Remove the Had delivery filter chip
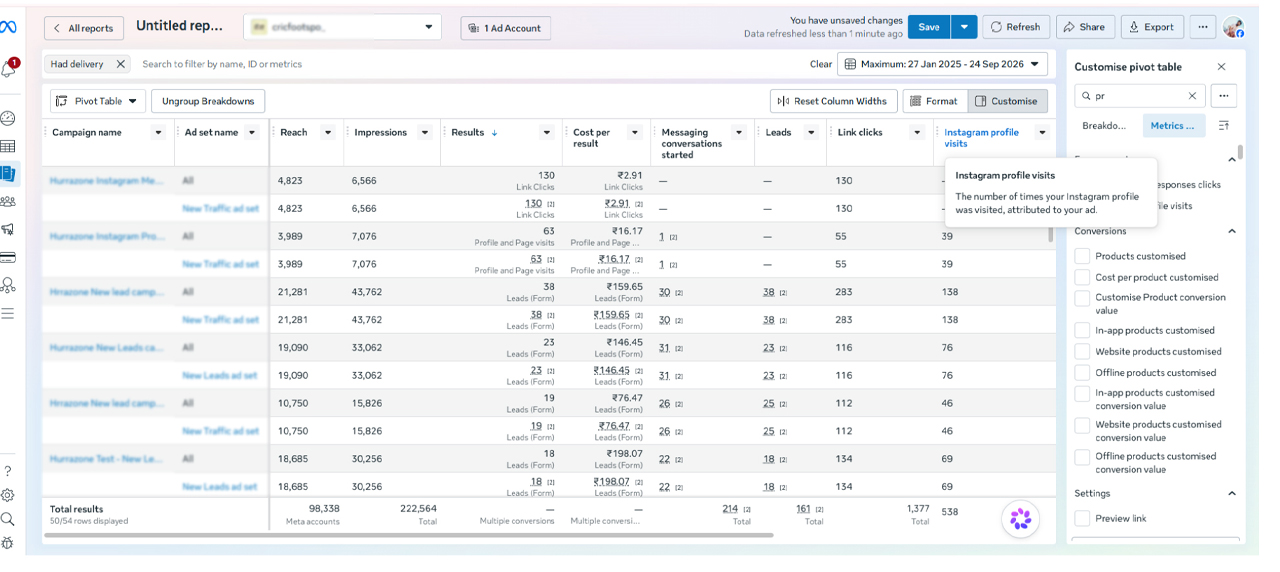This screenshot has height=572, width=1280. click(x=120, y=64)
